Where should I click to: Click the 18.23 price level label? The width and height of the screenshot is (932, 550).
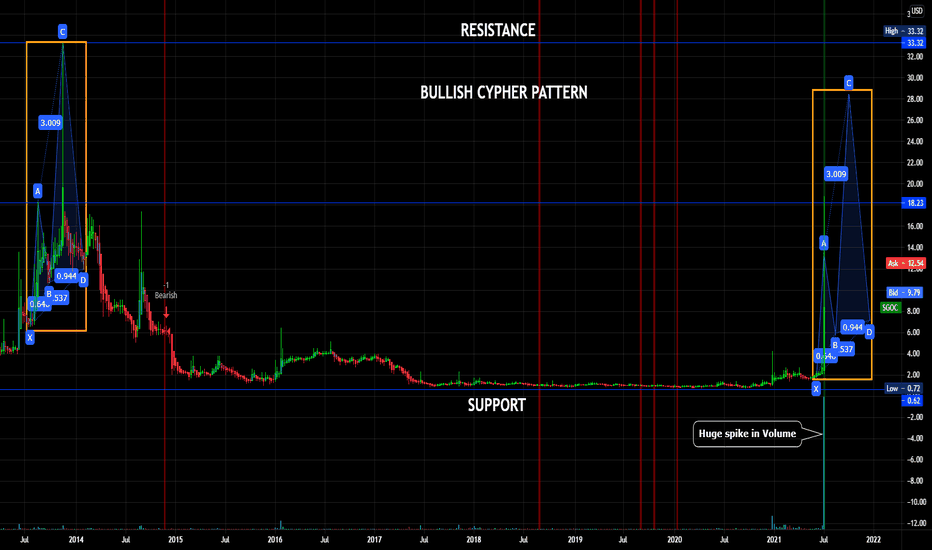pyautogui.click(x=914, y=203)
